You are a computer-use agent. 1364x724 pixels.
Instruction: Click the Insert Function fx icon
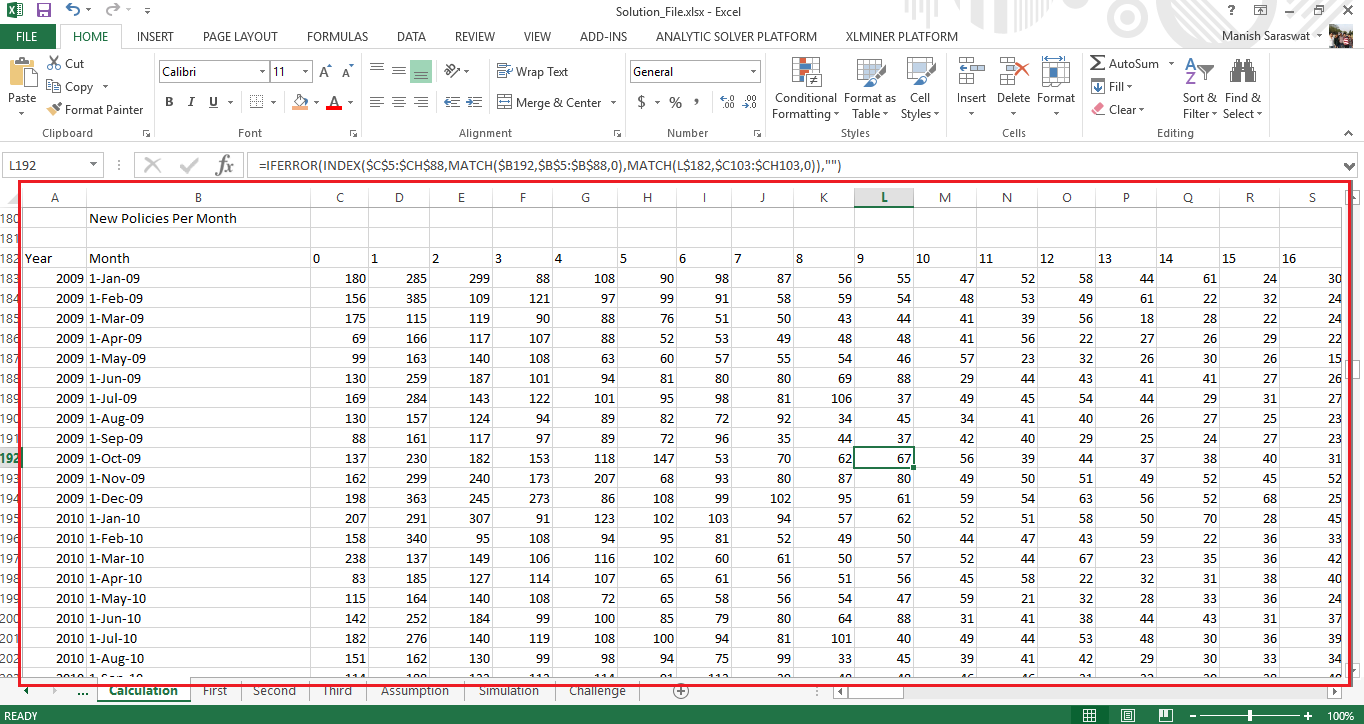tap(225, 165)
